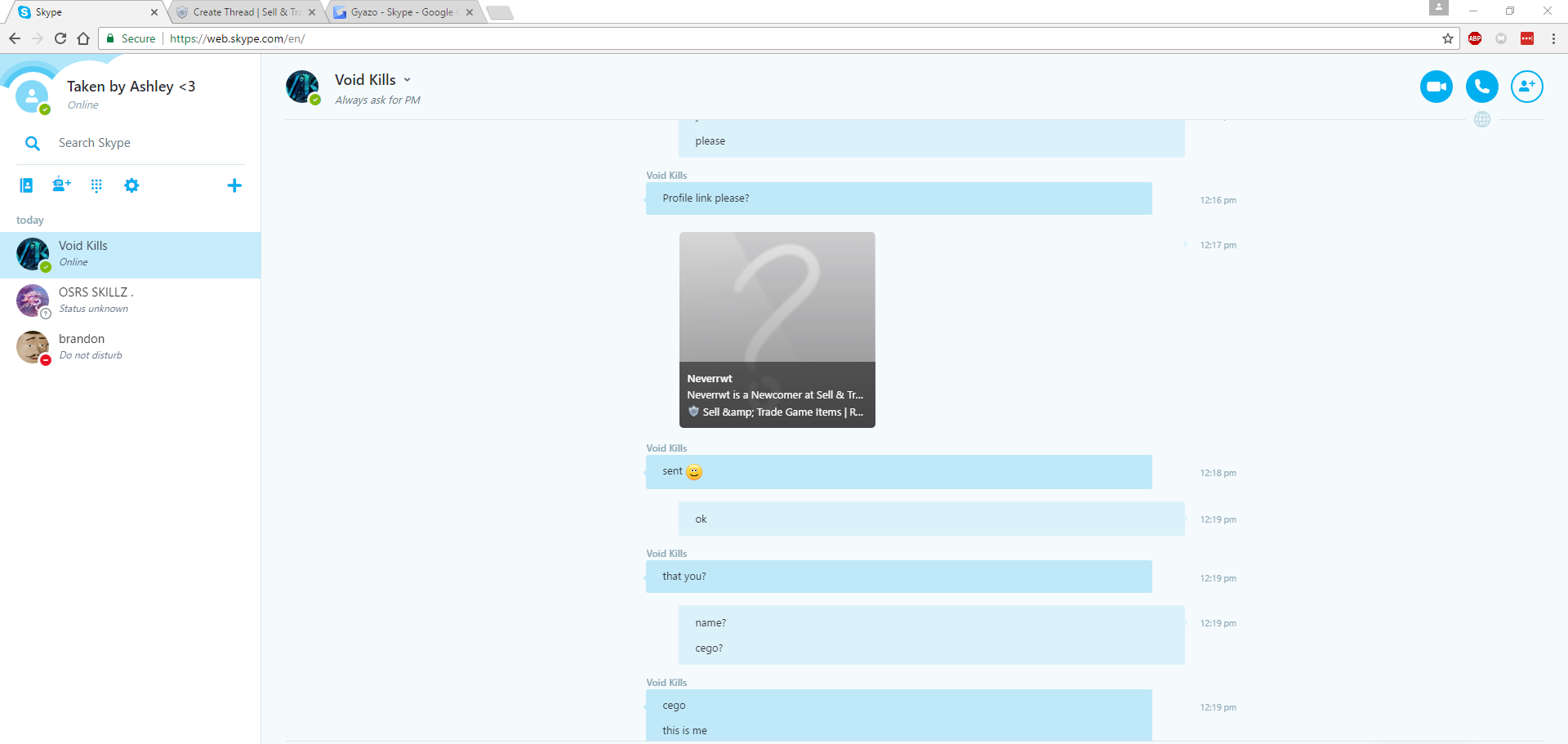Expand the Void Kills conversation dropdown chevron
This screenshot has width=1568, height=744.
[407, 80]
